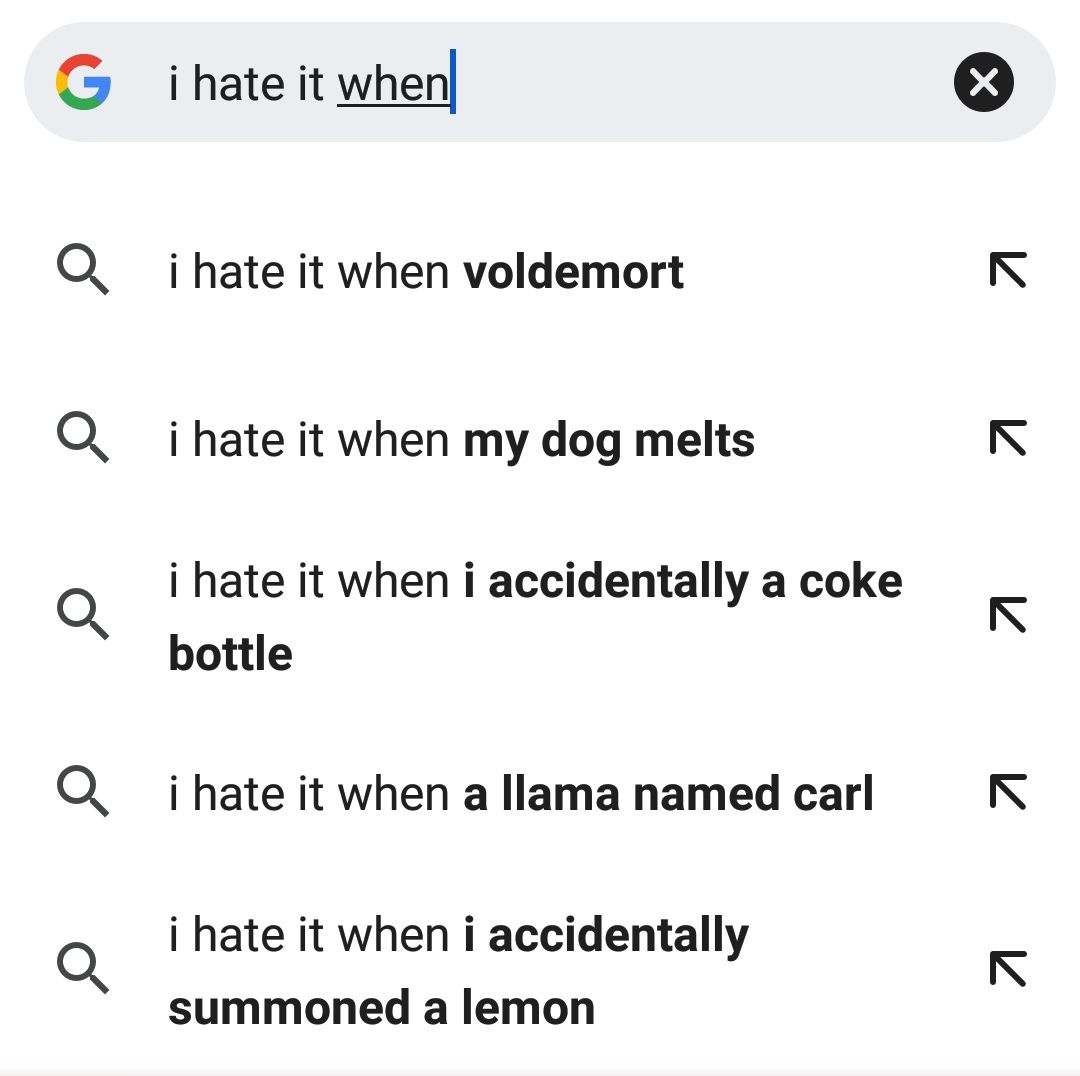Screen dimensions: 1080x1076
Task: Click the underlined word 'when' in query
Action: click(x=393, y=84)
